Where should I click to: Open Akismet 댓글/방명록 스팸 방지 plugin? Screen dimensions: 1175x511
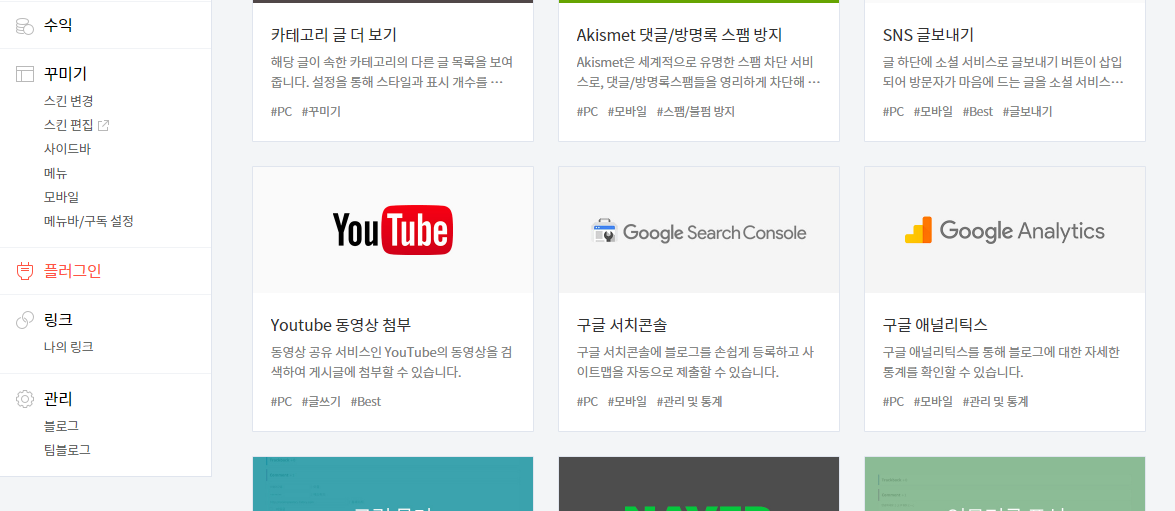680,35
